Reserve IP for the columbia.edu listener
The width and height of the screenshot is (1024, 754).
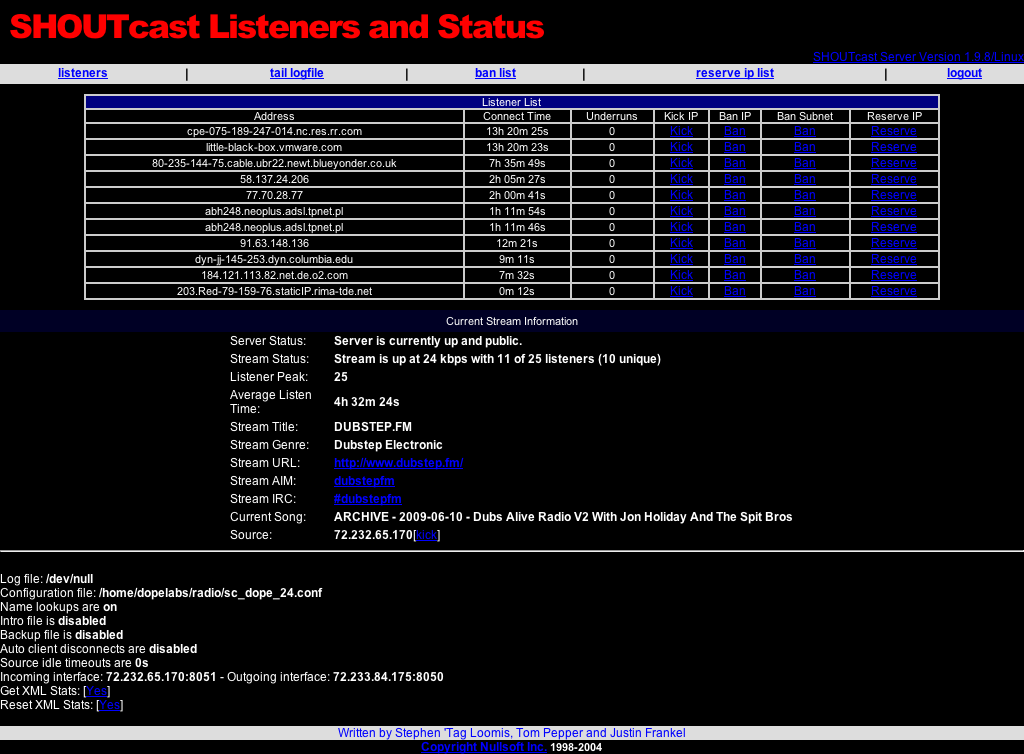pos(894,259)
